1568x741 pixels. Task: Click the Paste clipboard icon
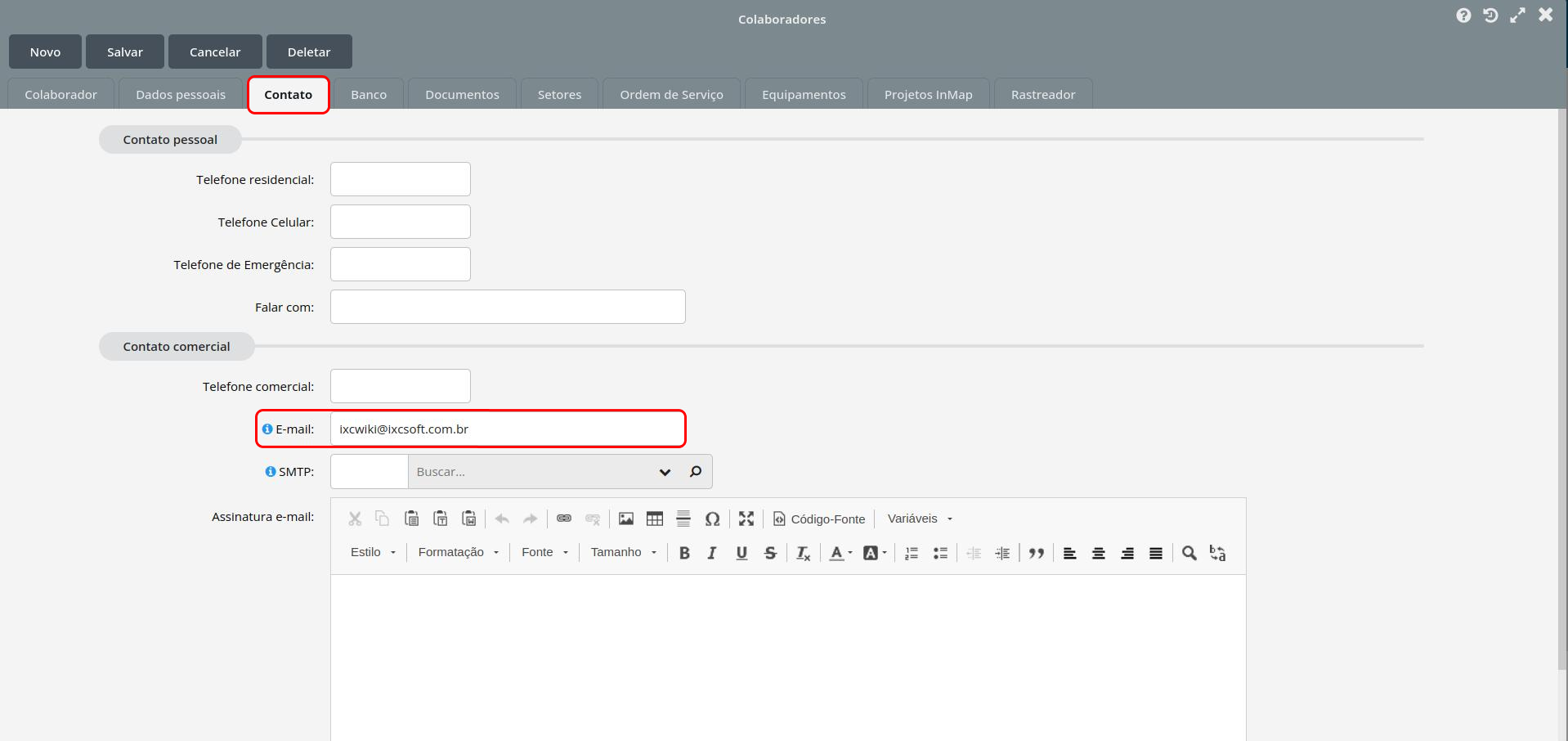[x=411, y=519]
